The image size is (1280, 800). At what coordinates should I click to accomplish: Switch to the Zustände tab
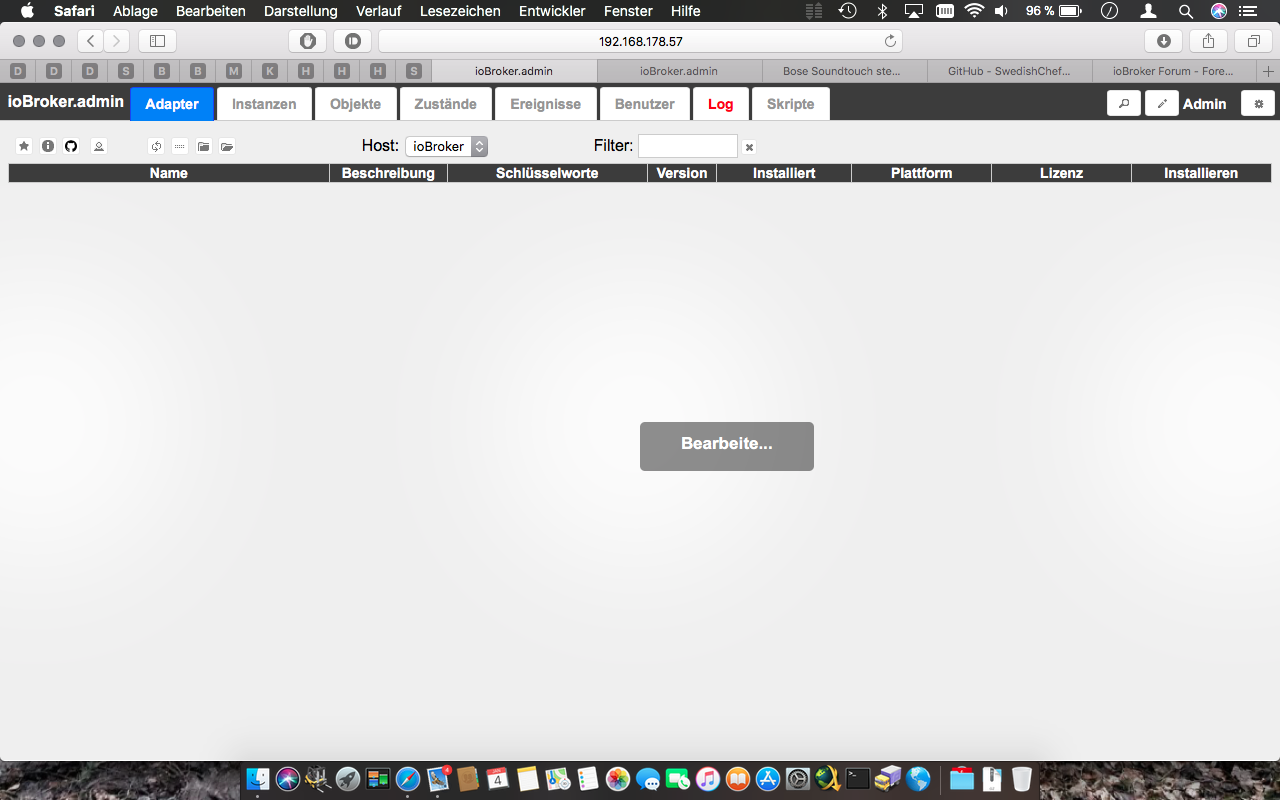(x=445, y=104)
